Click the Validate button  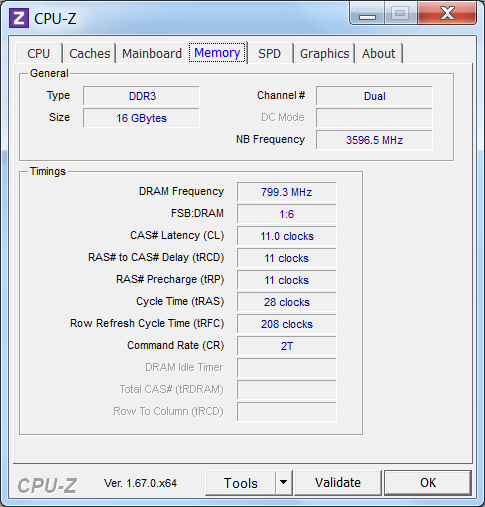tap(338, 483)
